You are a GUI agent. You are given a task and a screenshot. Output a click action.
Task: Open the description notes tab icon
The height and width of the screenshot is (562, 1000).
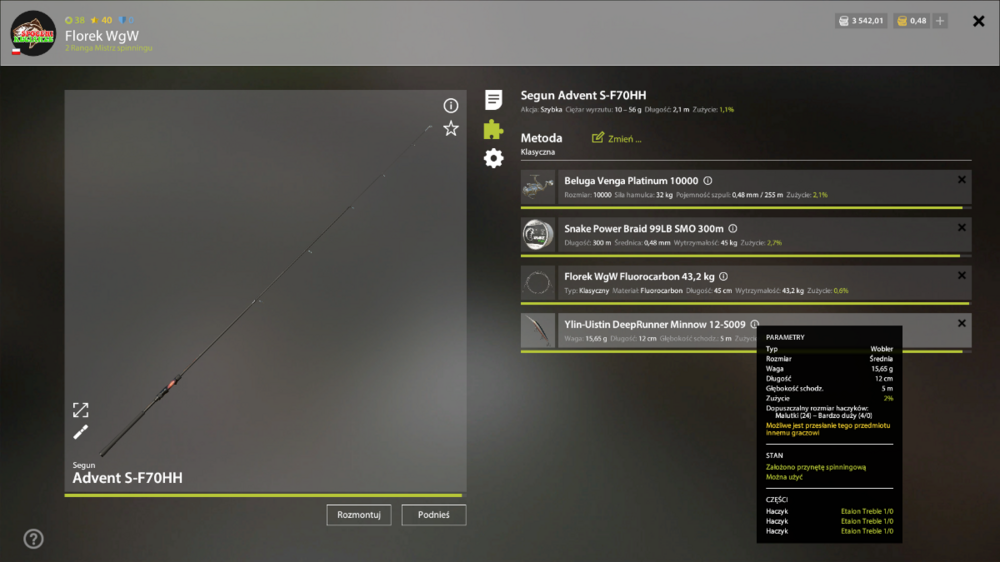pos(494,100)
